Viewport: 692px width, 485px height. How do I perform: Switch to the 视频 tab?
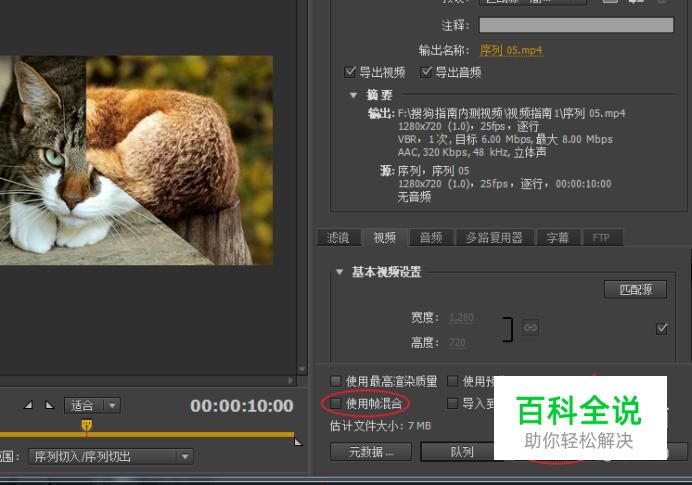pyautogui.click(x=384, y=238)
